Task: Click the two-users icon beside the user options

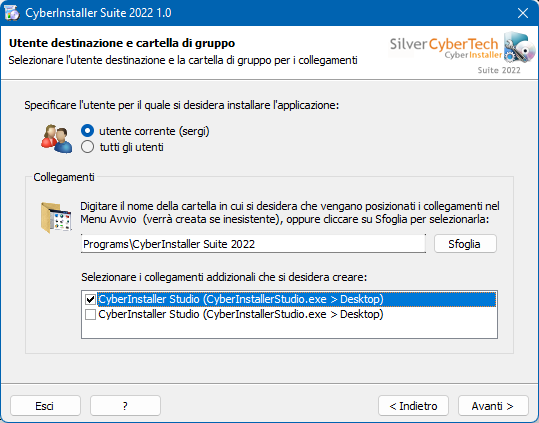Action: pos(57,139)
